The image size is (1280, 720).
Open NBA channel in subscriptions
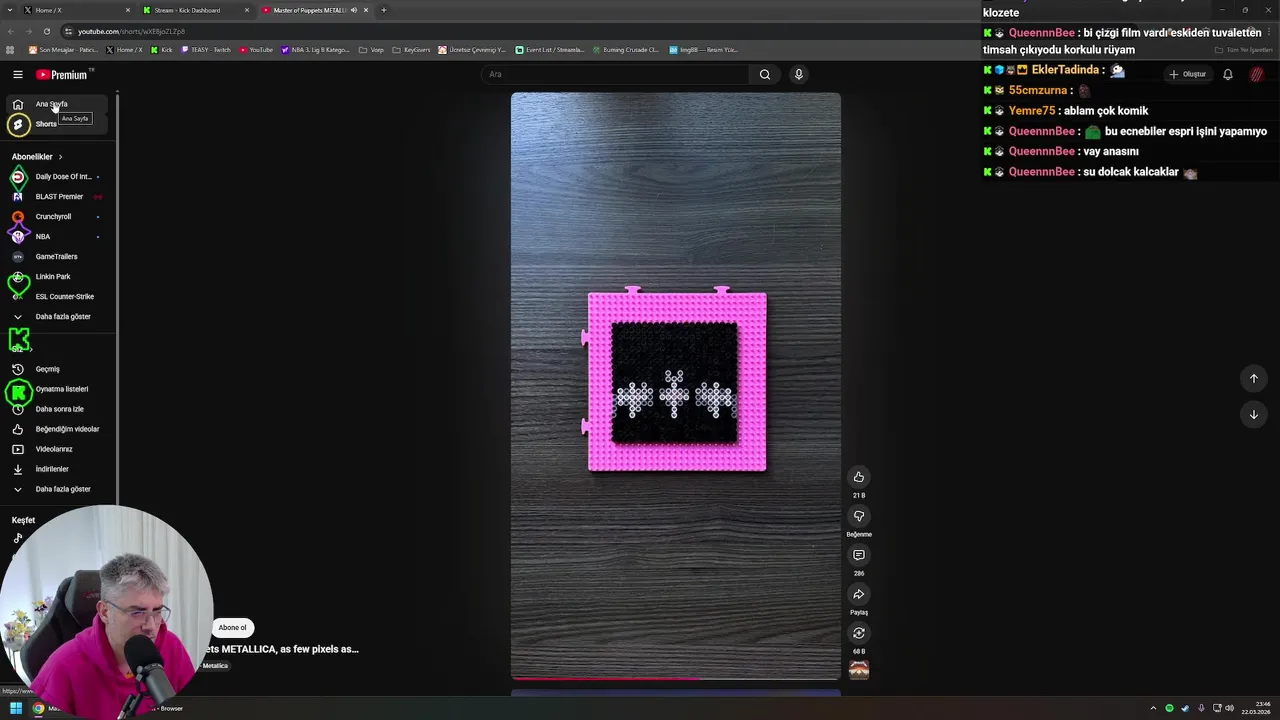(57, 237)
